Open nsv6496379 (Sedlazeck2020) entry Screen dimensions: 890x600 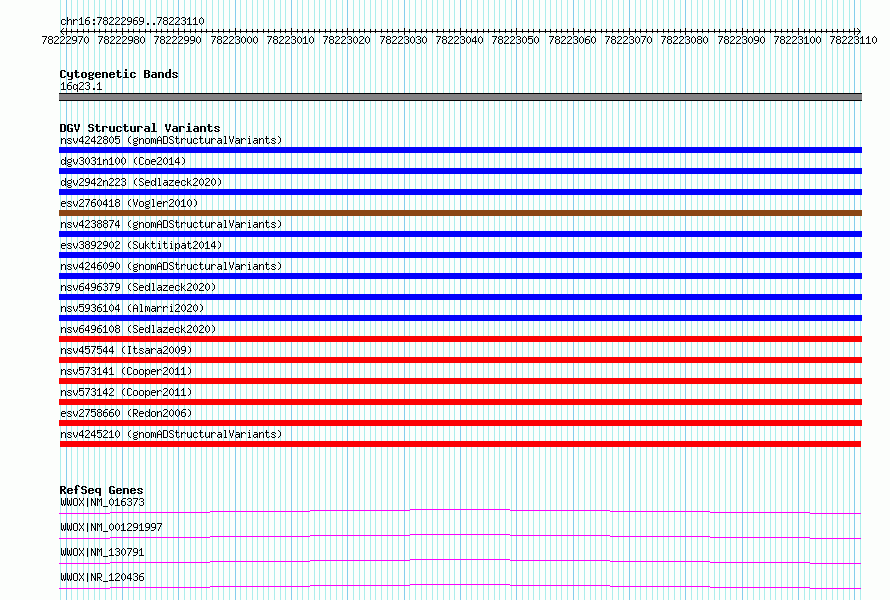click(x=138, y=287)
